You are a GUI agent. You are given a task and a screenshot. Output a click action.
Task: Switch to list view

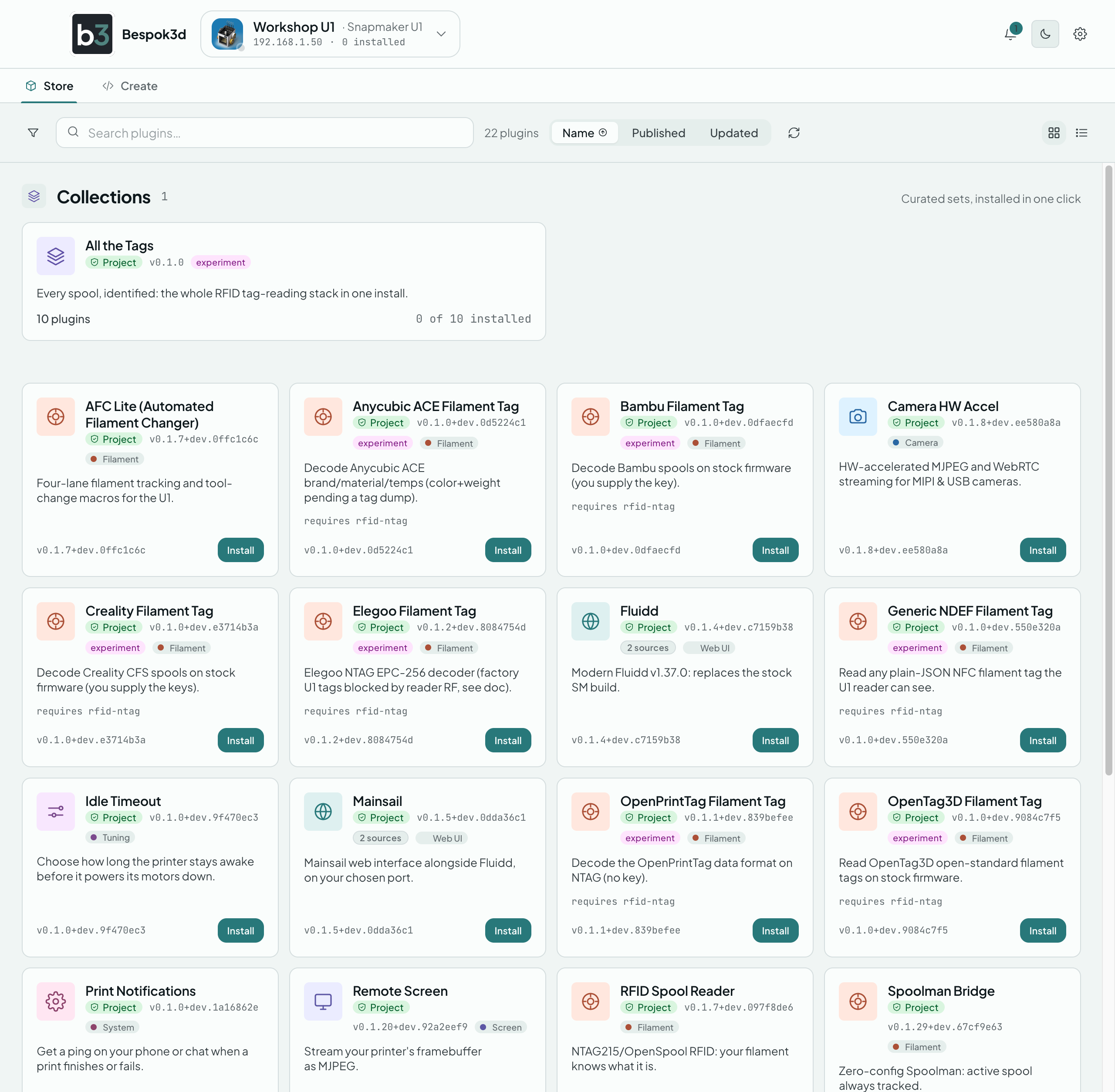pos(1081,133)
